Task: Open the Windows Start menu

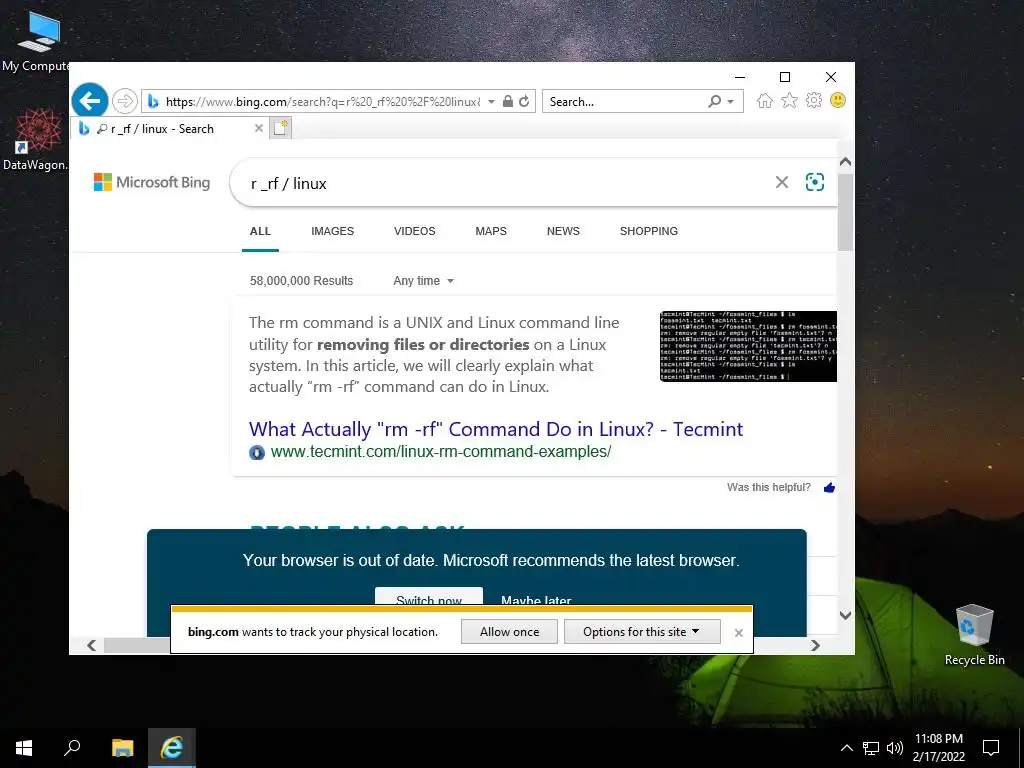Action: (24, 748)
